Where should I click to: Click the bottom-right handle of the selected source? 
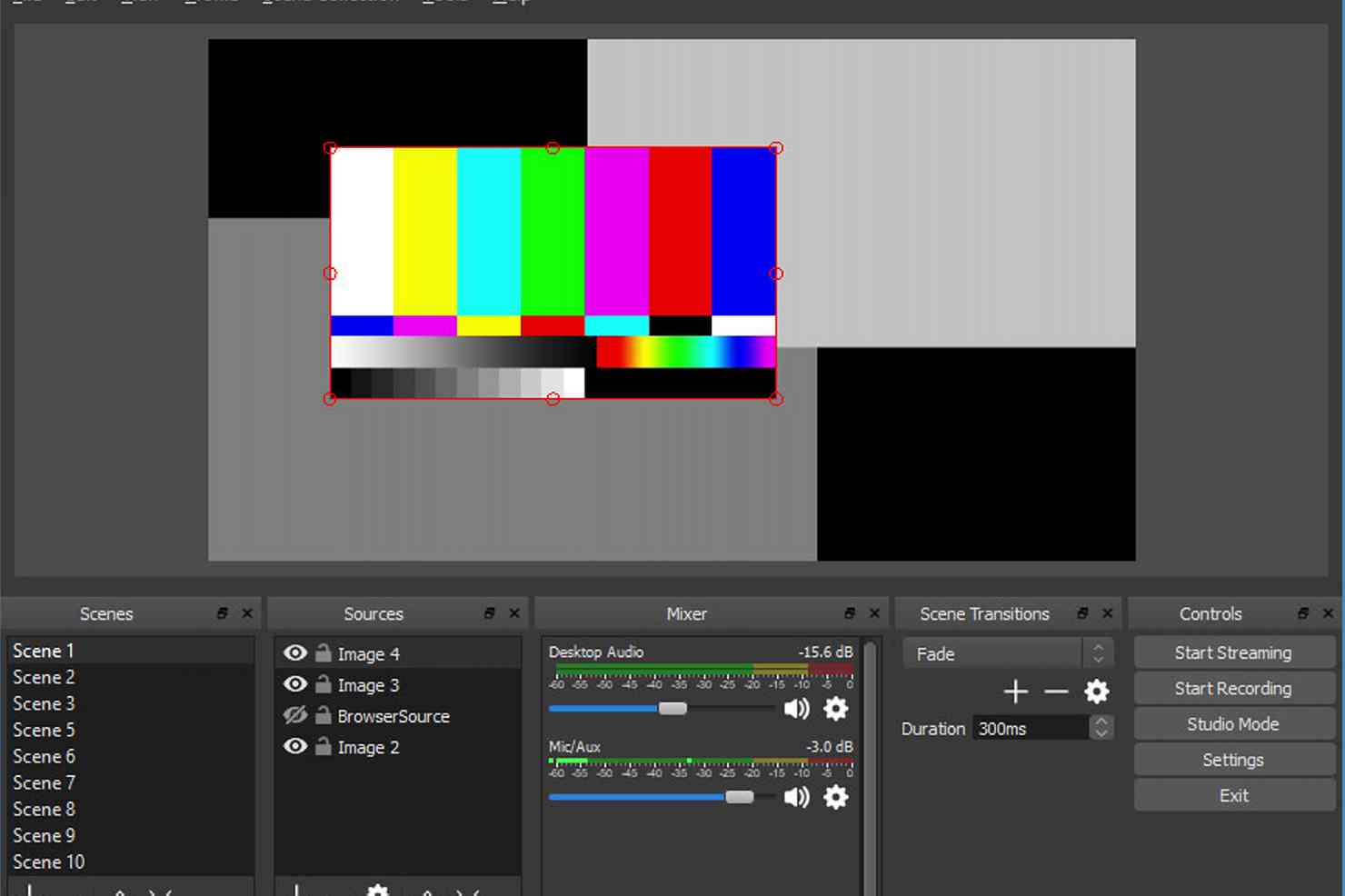click(x=776, y=398)
